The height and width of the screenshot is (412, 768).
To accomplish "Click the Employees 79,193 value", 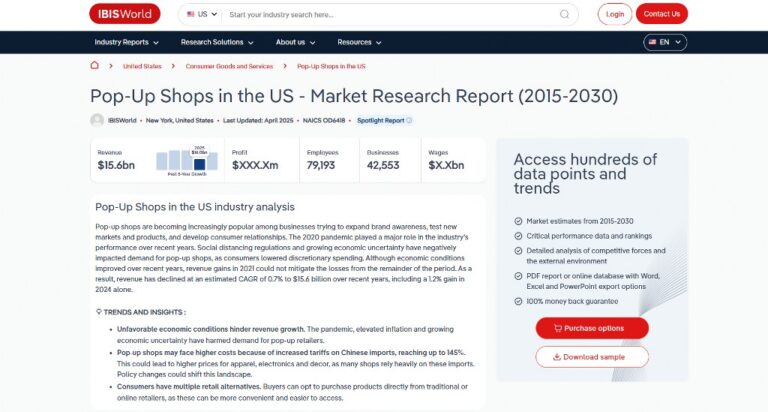I will tap(321, 166).
